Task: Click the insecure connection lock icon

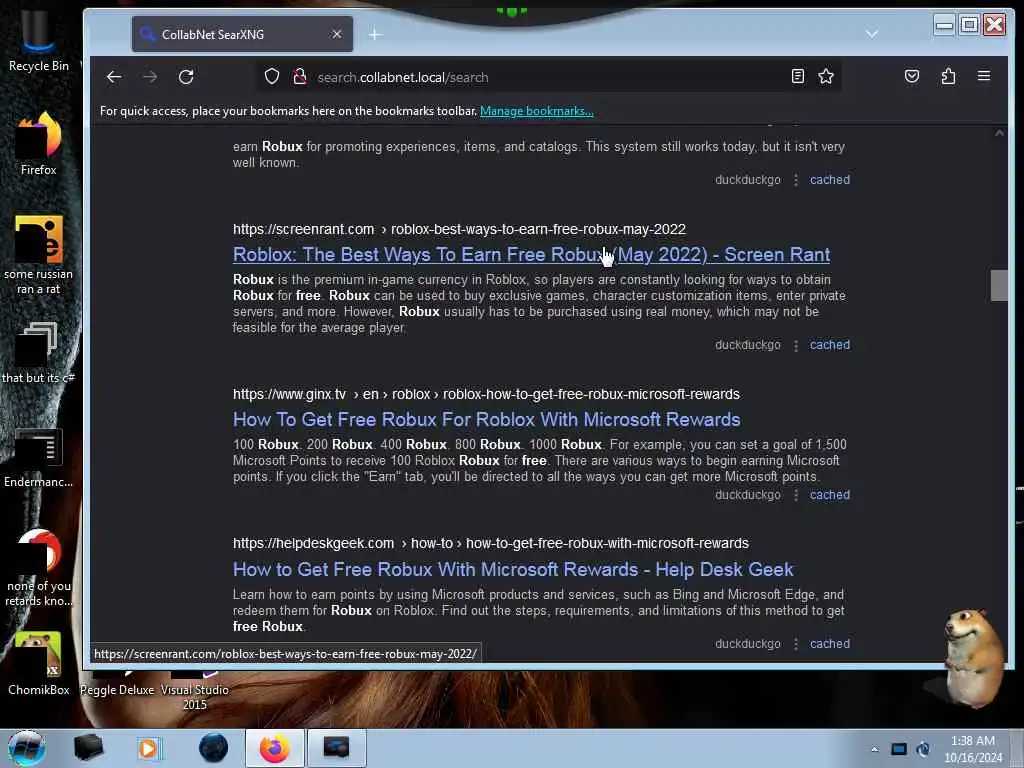Action: 300,77
